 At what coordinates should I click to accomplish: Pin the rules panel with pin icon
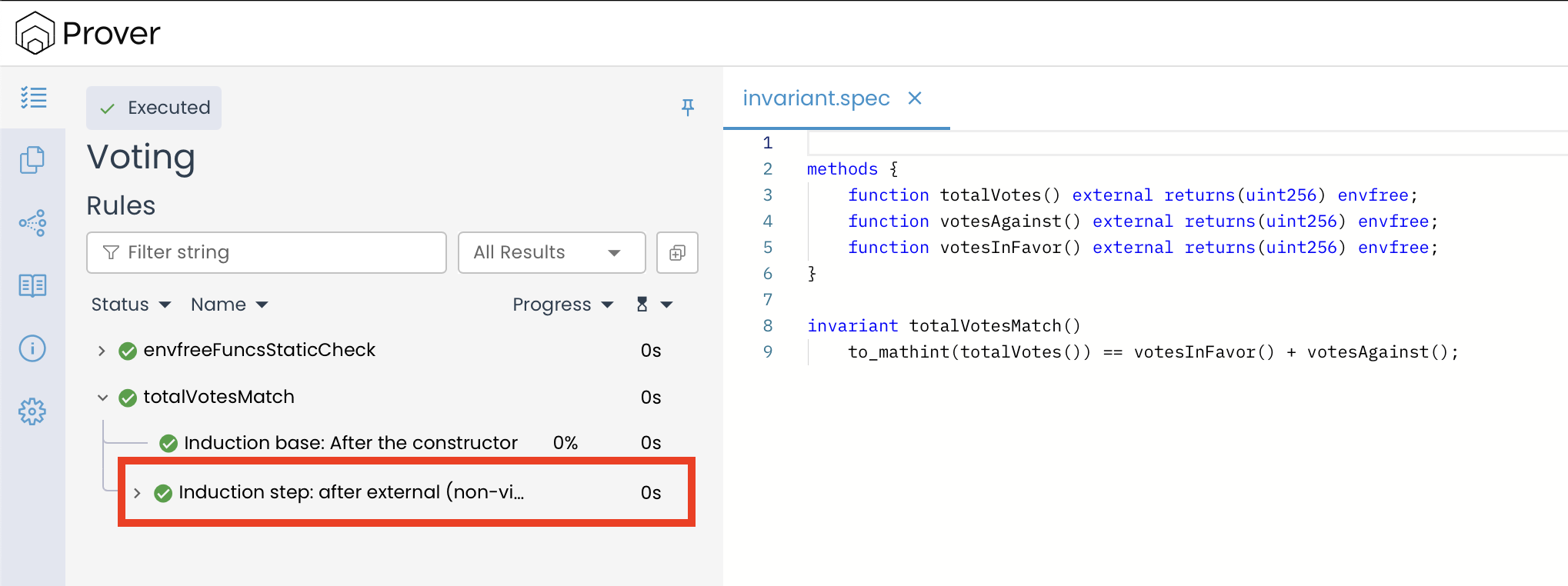(688, 108)
